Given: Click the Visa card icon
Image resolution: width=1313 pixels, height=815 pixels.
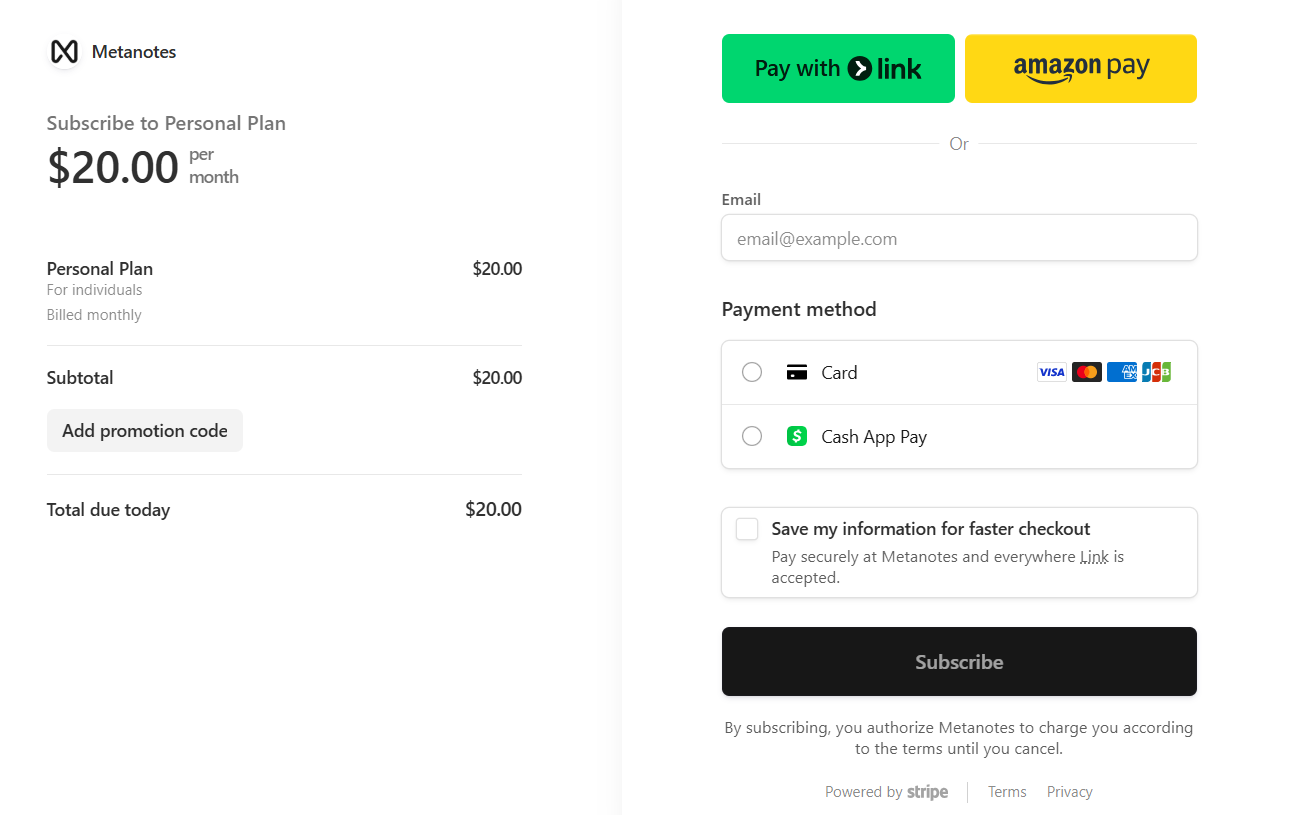Looking at the screenshot, I should coord(1051,372).
